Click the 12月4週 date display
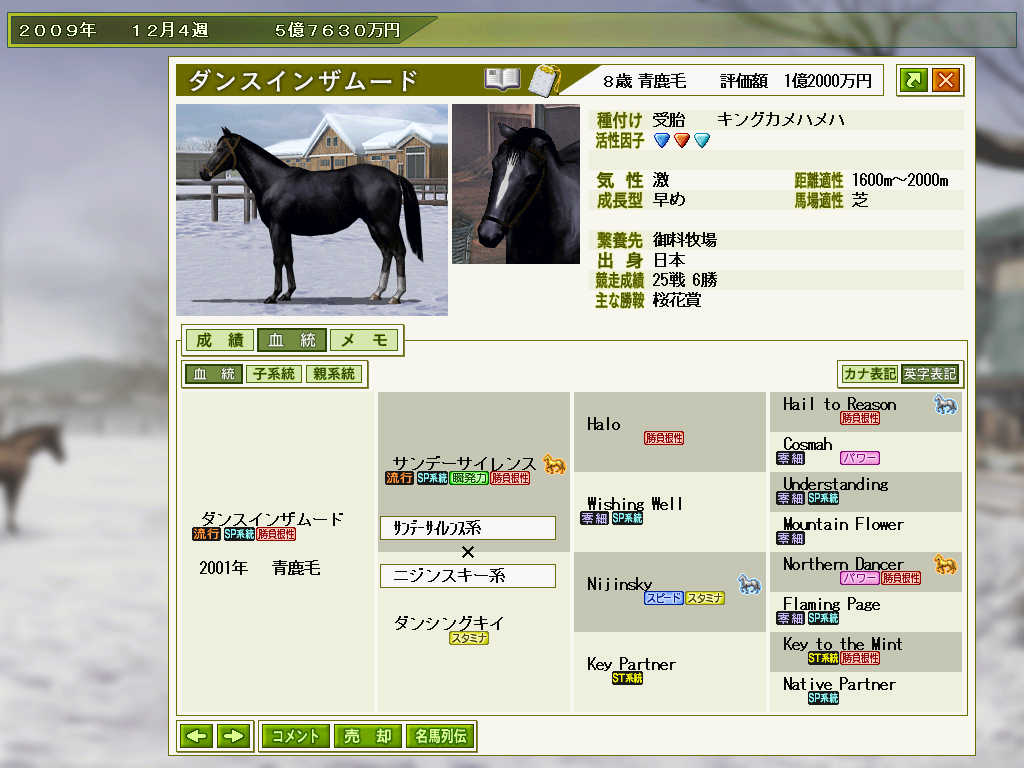This screenshot has height=768, width=1024. click(x=170, y=30)
